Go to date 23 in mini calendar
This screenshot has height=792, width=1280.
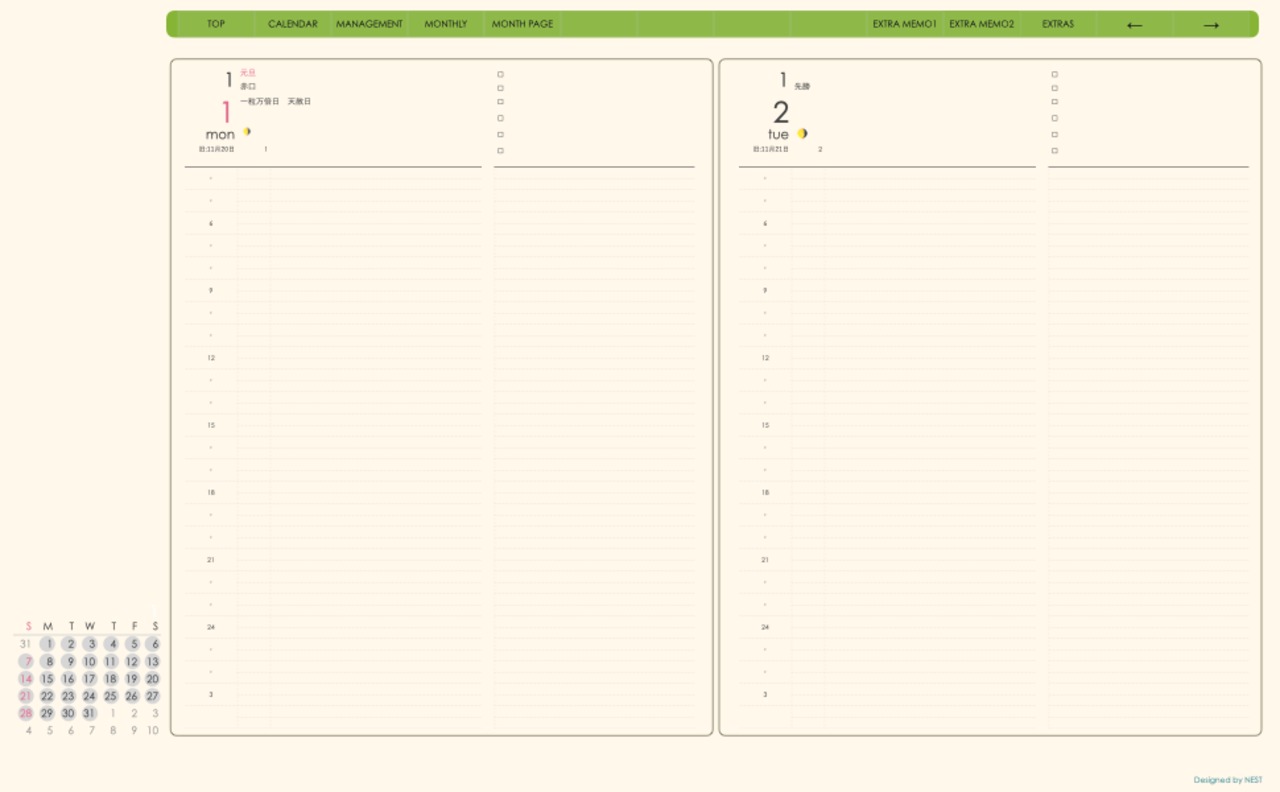coord(68,696)
